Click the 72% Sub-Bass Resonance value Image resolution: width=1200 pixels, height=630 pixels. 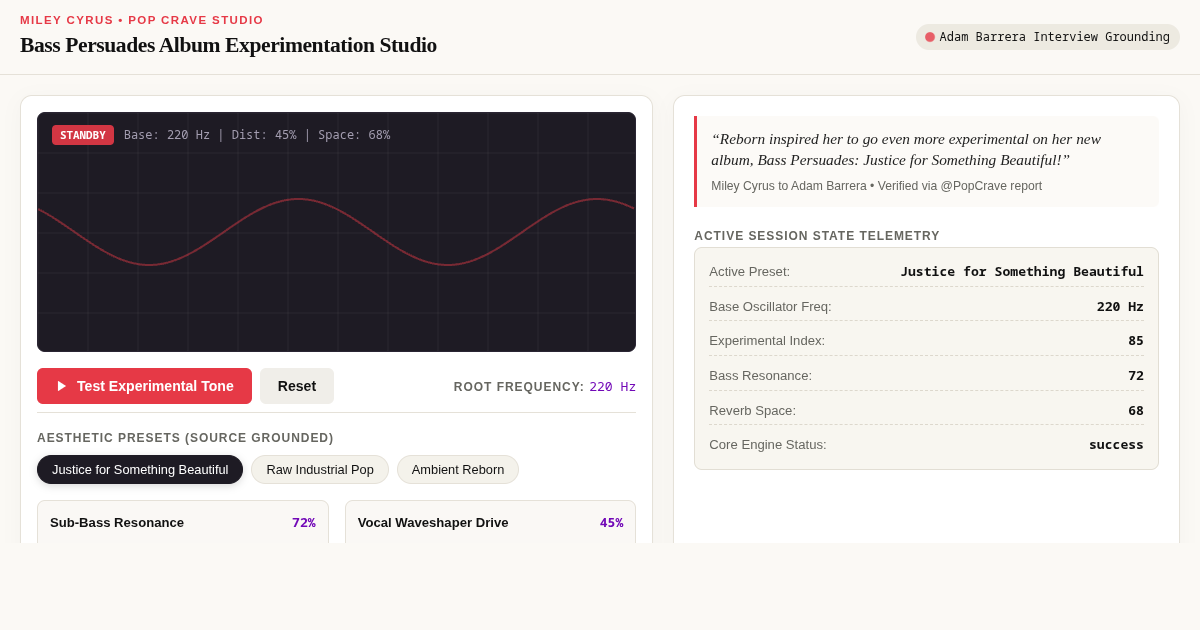304,522
